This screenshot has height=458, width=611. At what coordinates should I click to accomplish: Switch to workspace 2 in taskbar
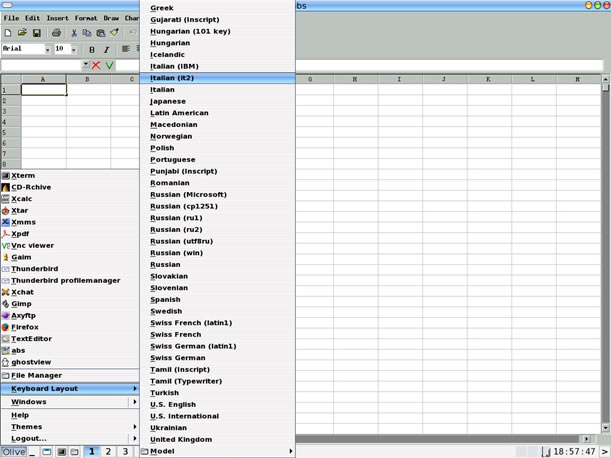(108, 452)
